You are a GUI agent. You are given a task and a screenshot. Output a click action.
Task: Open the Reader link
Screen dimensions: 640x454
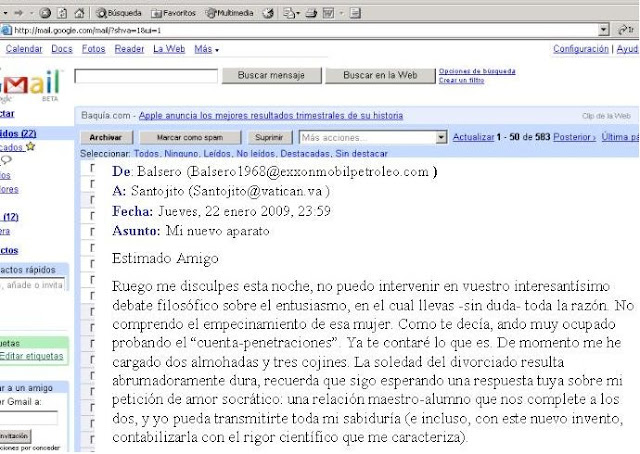129,49
